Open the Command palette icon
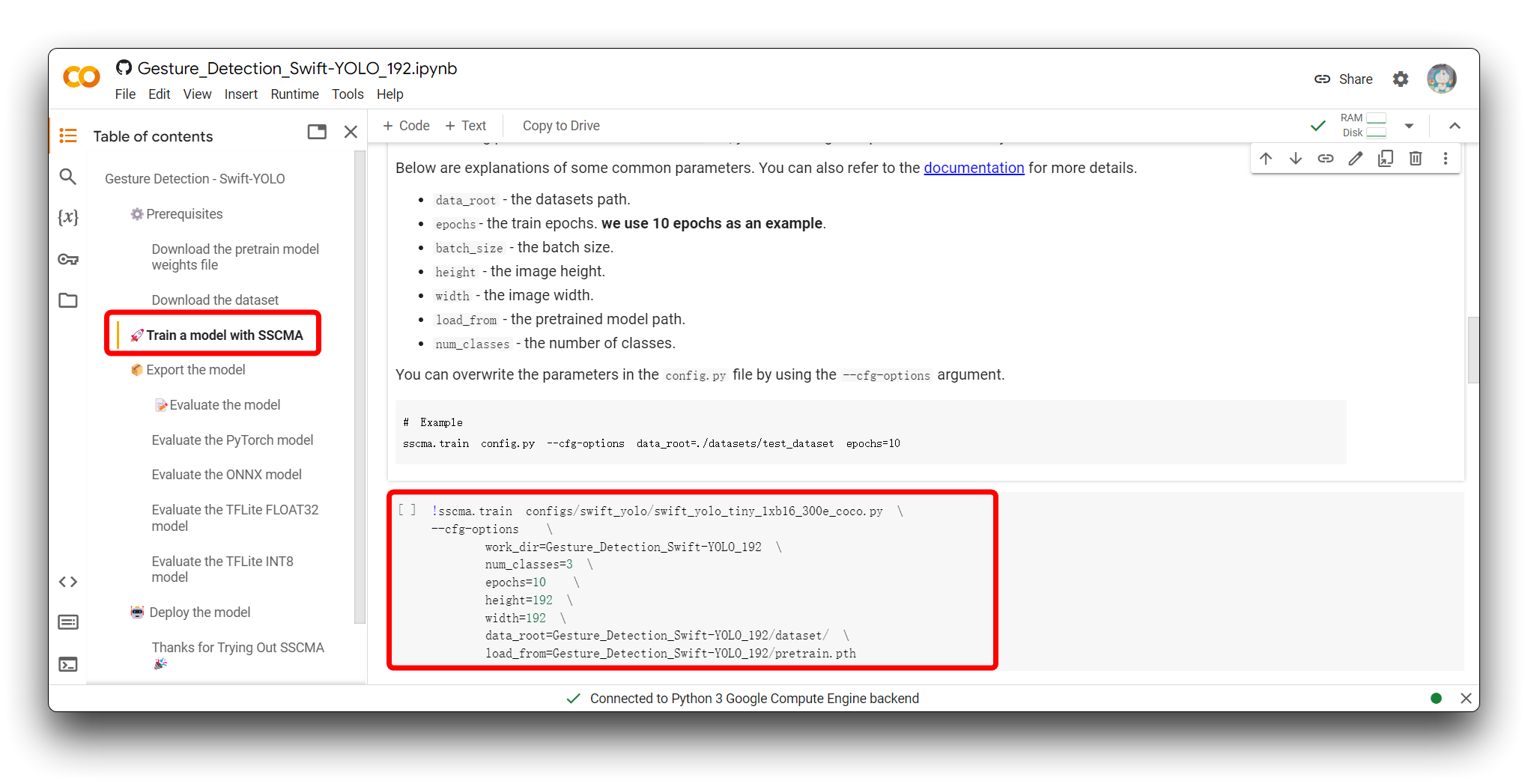This screenshot has width=1528, height=784. [68, 622]
